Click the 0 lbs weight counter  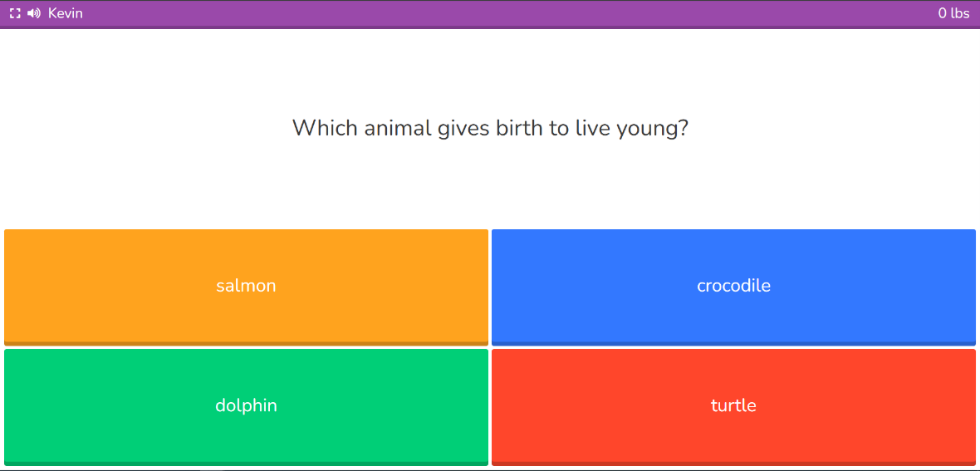click(953, 14)
